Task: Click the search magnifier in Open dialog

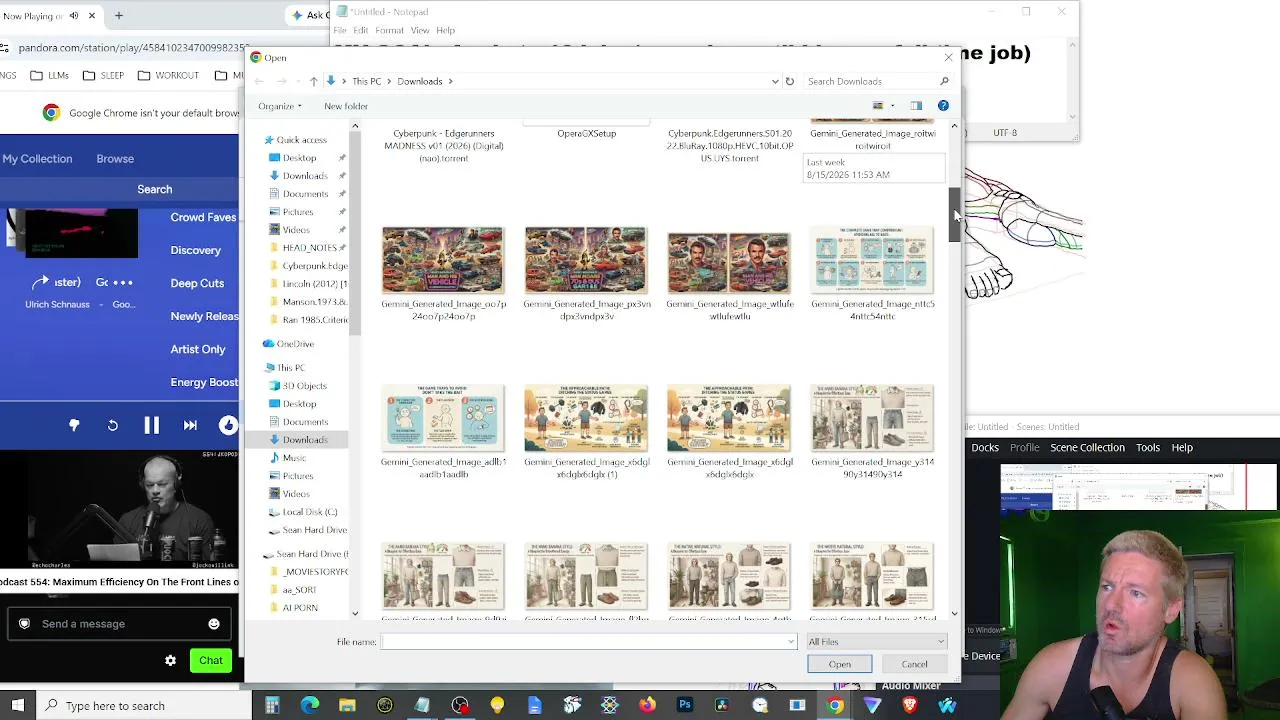Action: [x=944, y=81]
